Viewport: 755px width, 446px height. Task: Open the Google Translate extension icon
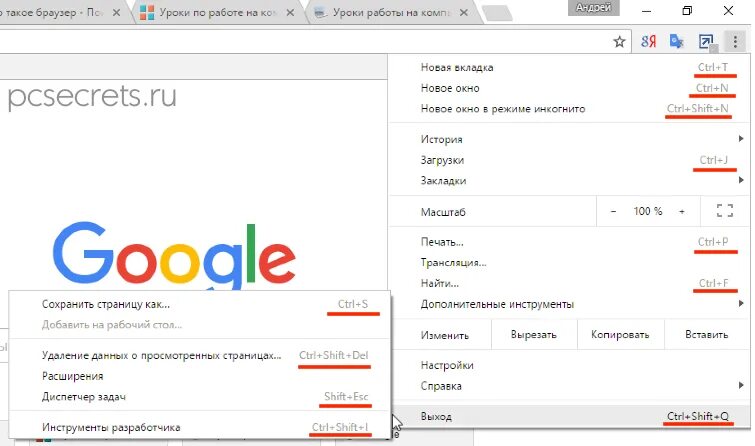(677, 41)
